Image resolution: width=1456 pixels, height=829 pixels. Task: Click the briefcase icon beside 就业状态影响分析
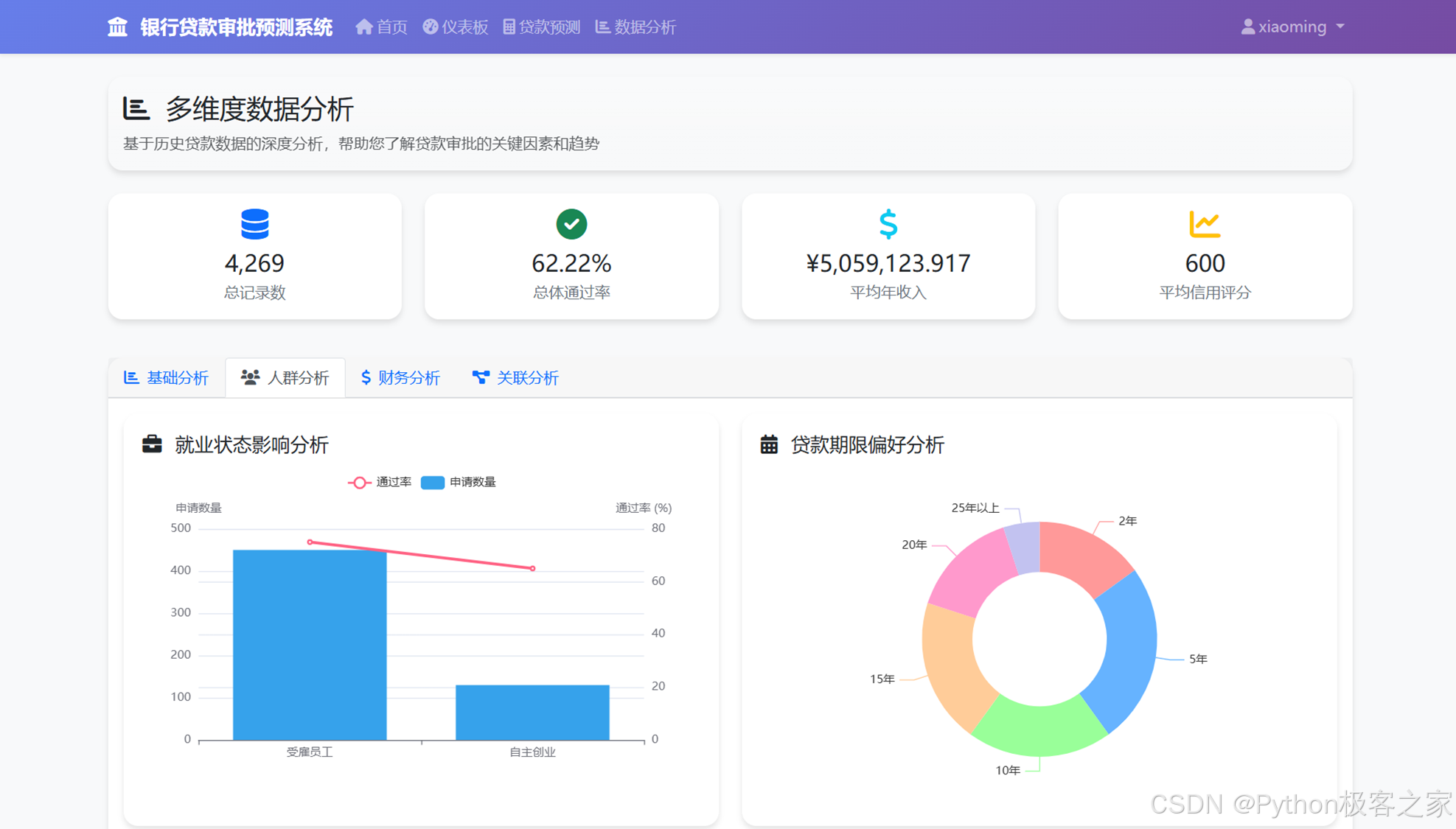point(152,444)
